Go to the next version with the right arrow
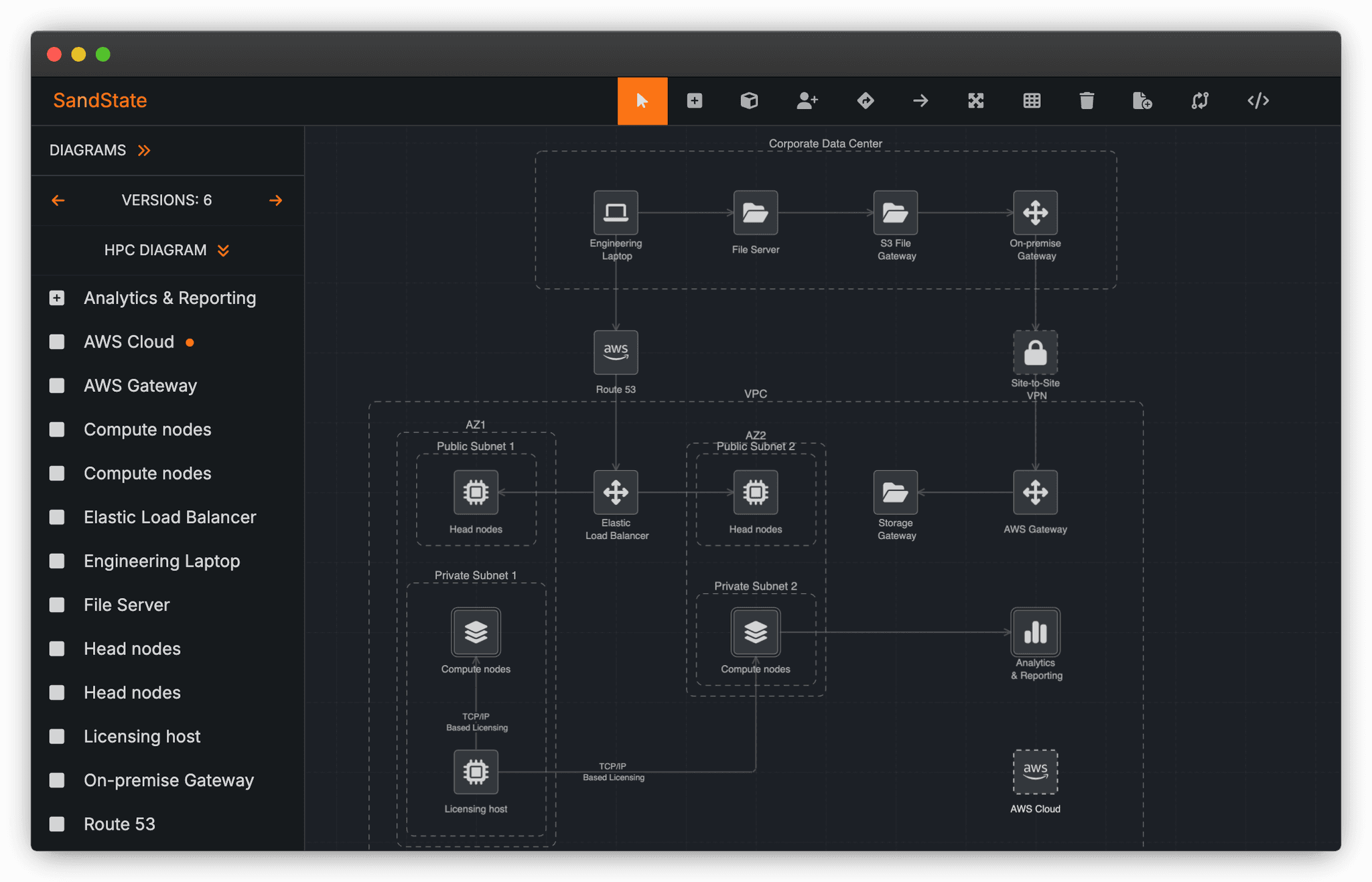Viewport: 1372px width, 882px height. coord(276,200)
